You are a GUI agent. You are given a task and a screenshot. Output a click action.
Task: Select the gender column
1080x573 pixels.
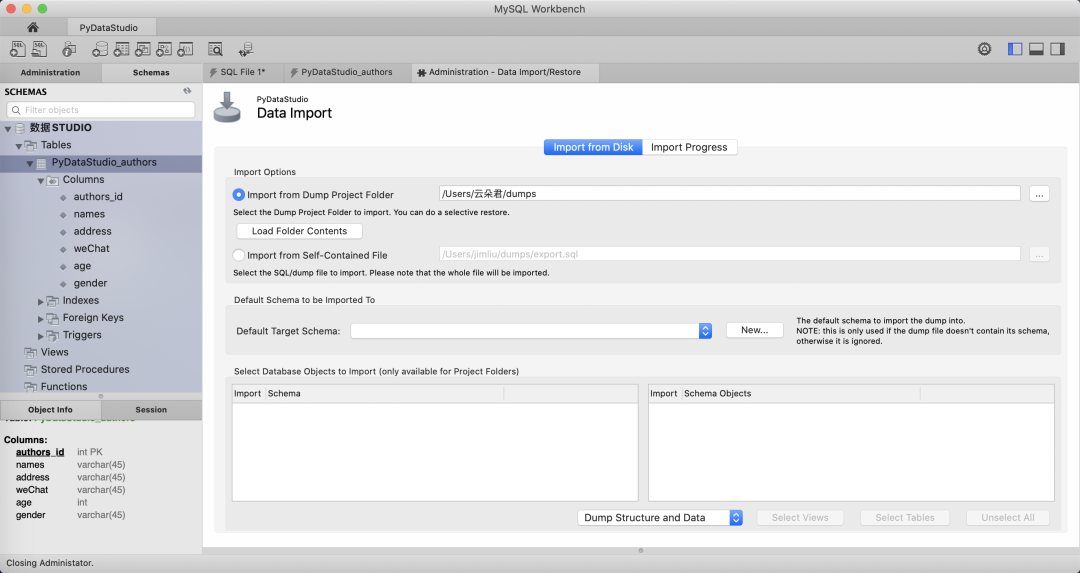click(90, 283)
